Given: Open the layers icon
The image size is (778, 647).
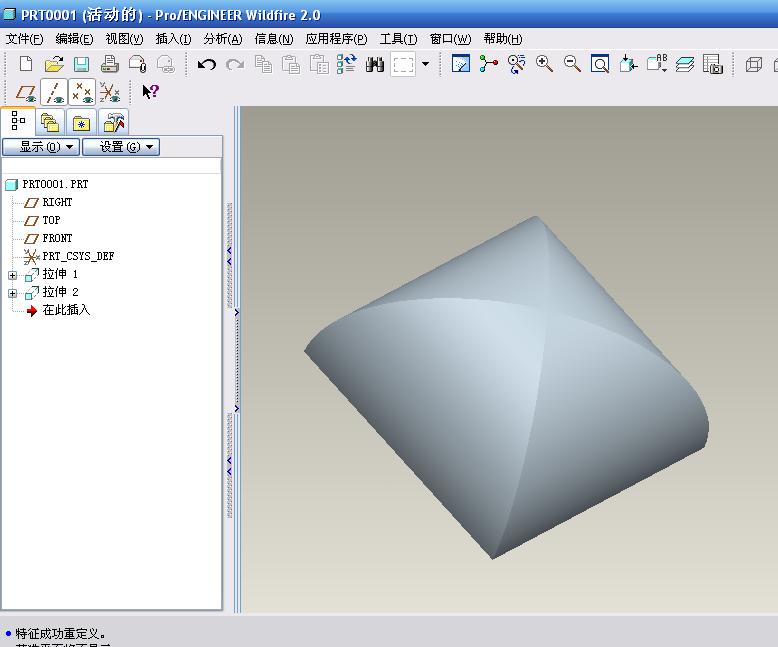Looking at the screenshot, I should coord(685,64).
